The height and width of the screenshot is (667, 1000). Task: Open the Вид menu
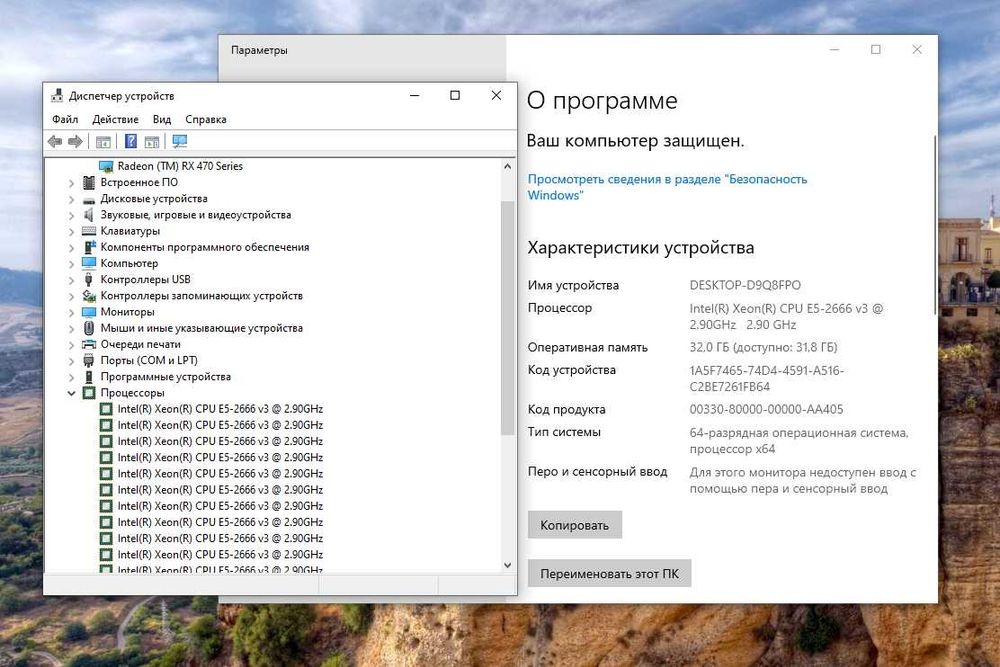click(x=162, y=119)
